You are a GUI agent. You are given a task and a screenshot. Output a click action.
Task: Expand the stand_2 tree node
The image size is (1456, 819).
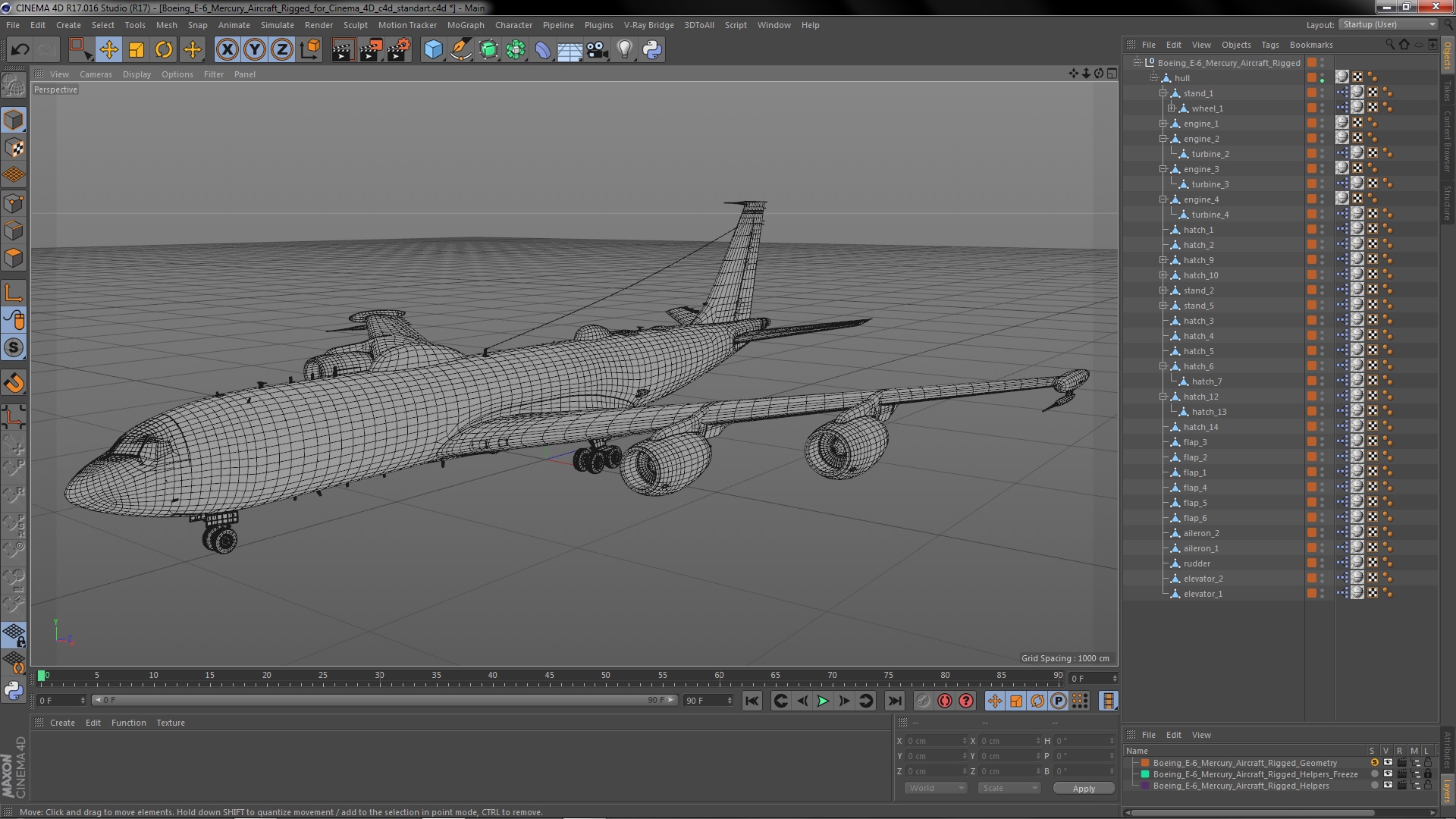(1163, 290)
